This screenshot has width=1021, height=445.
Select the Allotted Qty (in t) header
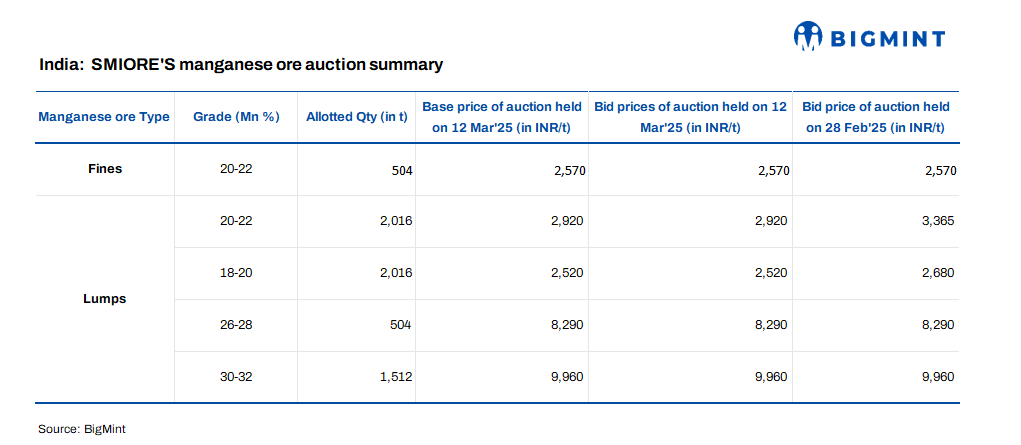coord(356,117)
